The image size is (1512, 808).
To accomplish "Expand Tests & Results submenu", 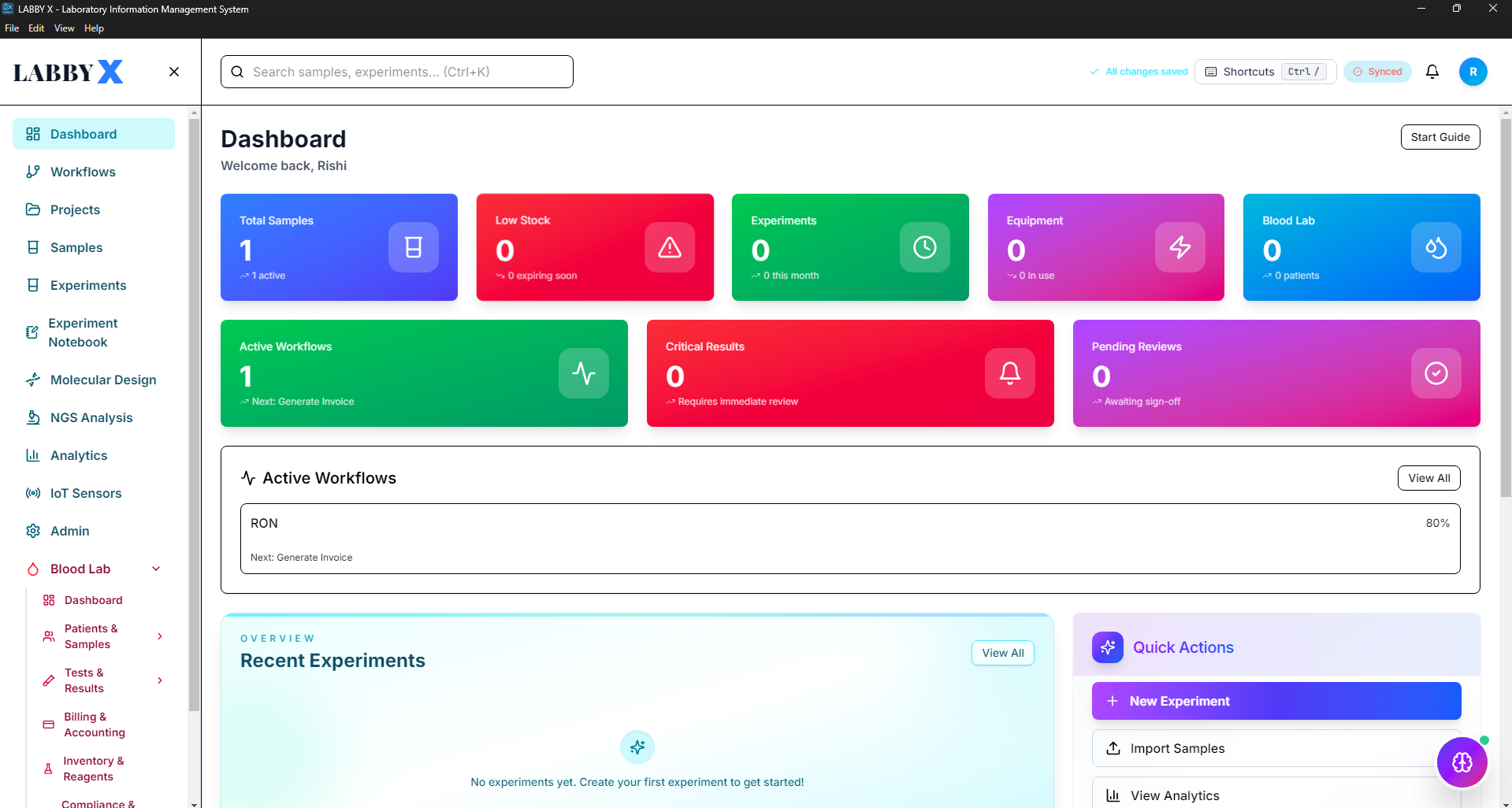I will 160,680.
